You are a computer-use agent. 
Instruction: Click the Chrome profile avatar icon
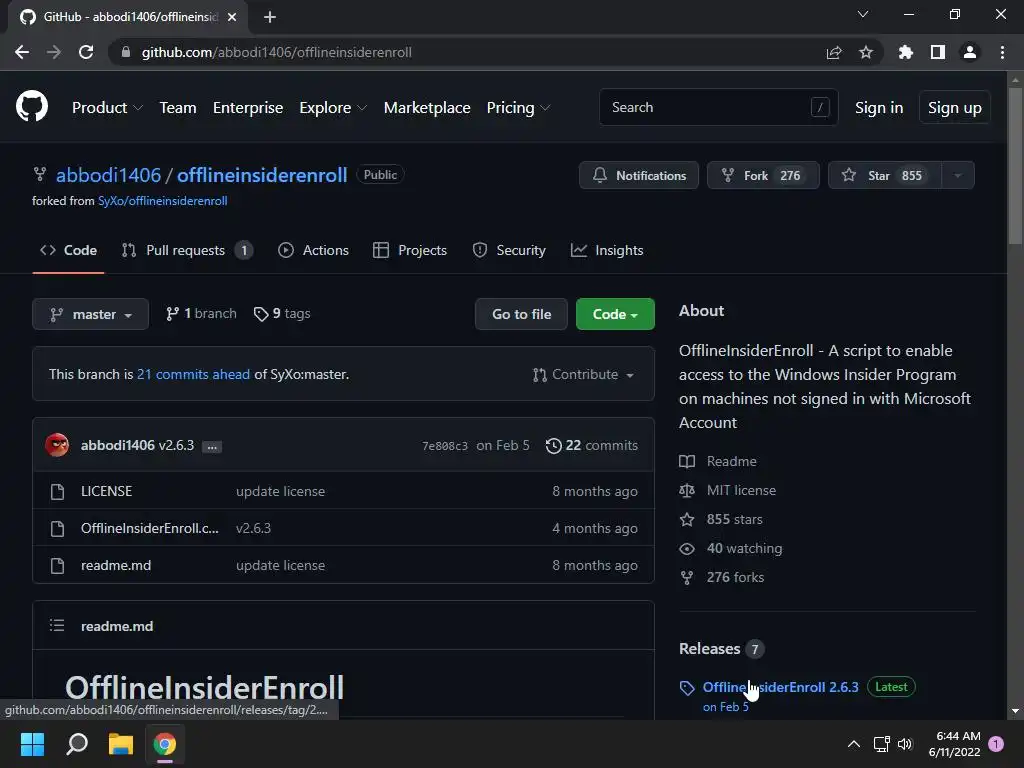pyautogui.click(x=970, y=52)
